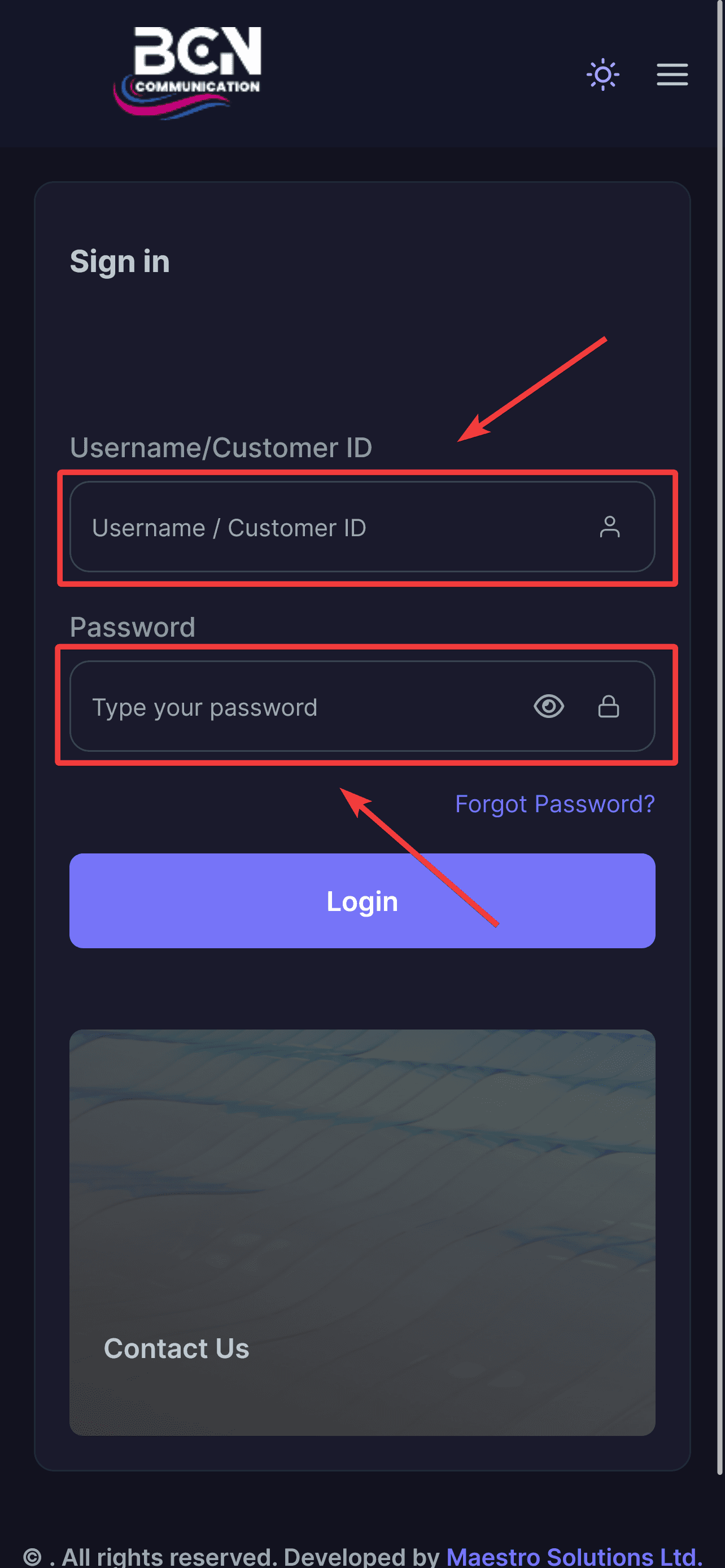Open the Forgot Password? link

(554, 804)
